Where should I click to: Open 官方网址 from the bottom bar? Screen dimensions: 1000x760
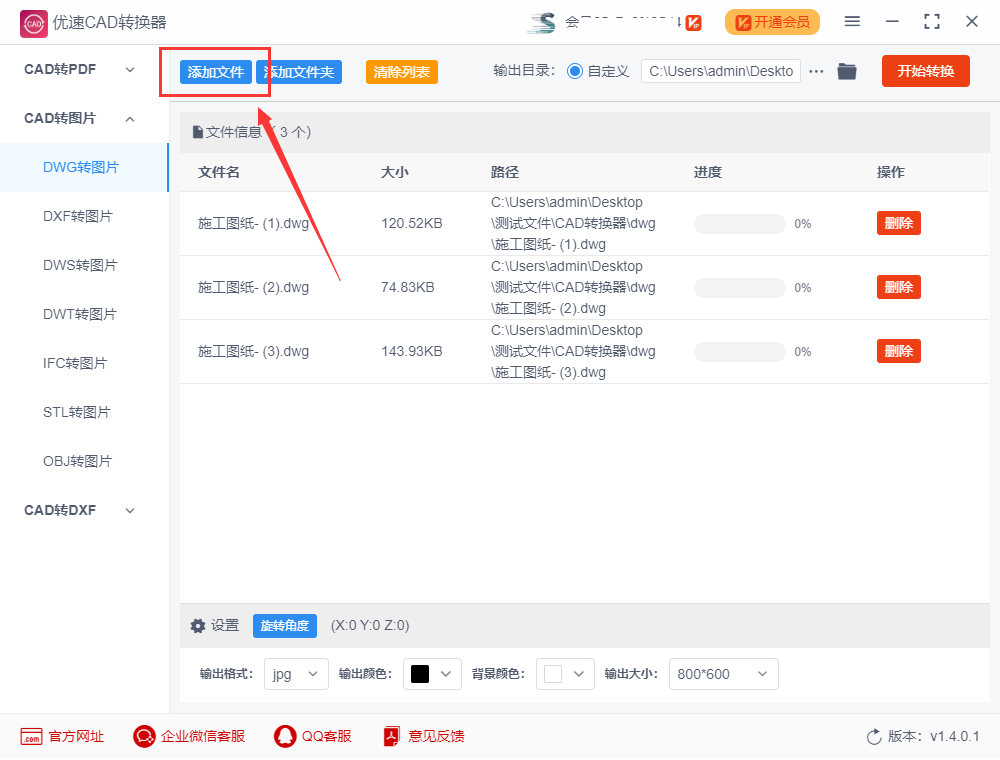(62, 736)
